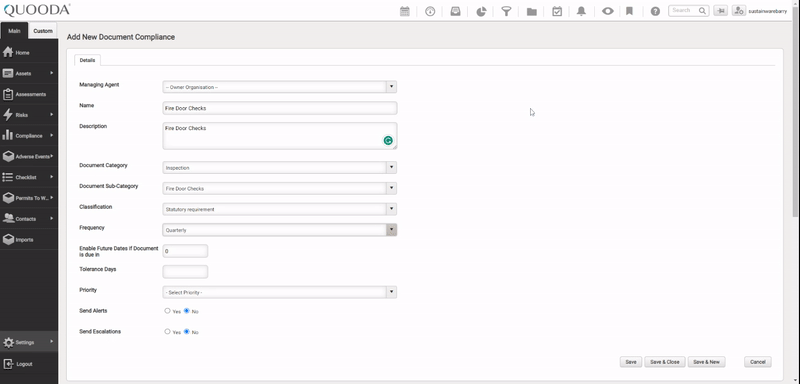Image resolution: width=800 pixels, height=384 pixels.
Task: Select the Details tab
Action: coord(87,60)
